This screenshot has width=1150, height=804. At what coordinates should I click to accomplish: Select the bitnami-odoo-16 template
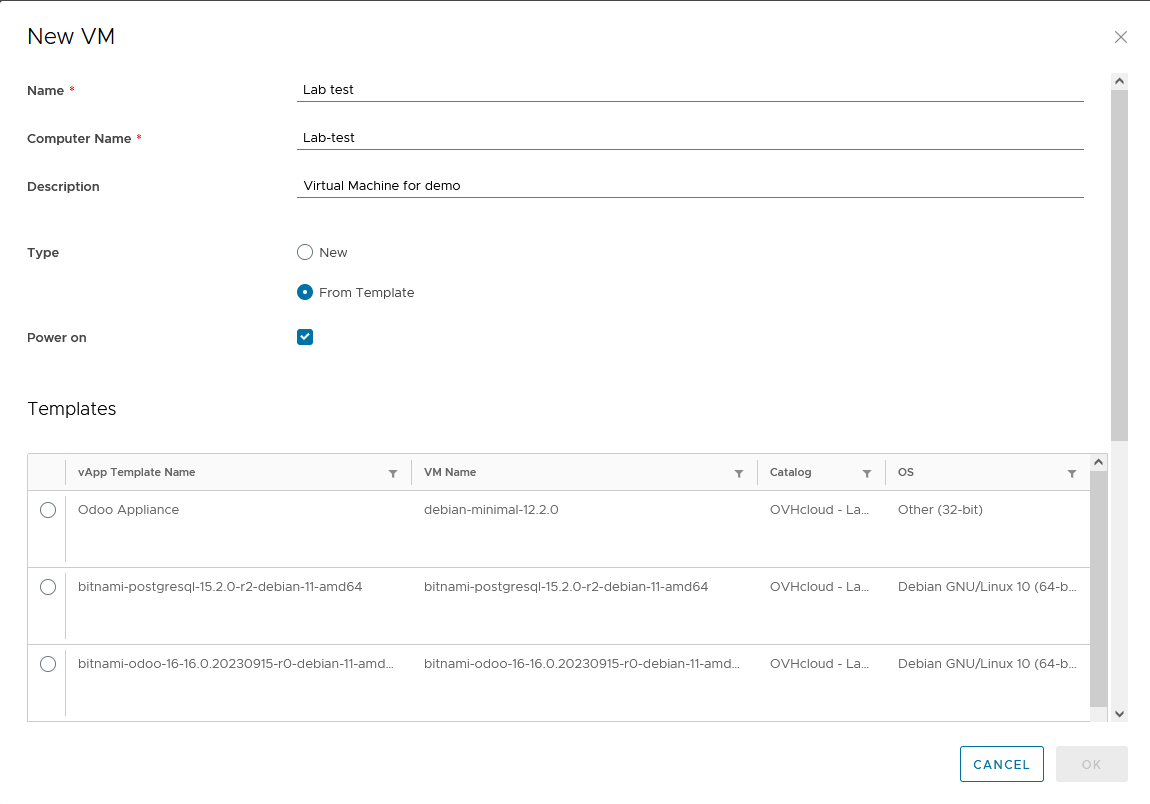pyautogui.click(x=47, y=664)
